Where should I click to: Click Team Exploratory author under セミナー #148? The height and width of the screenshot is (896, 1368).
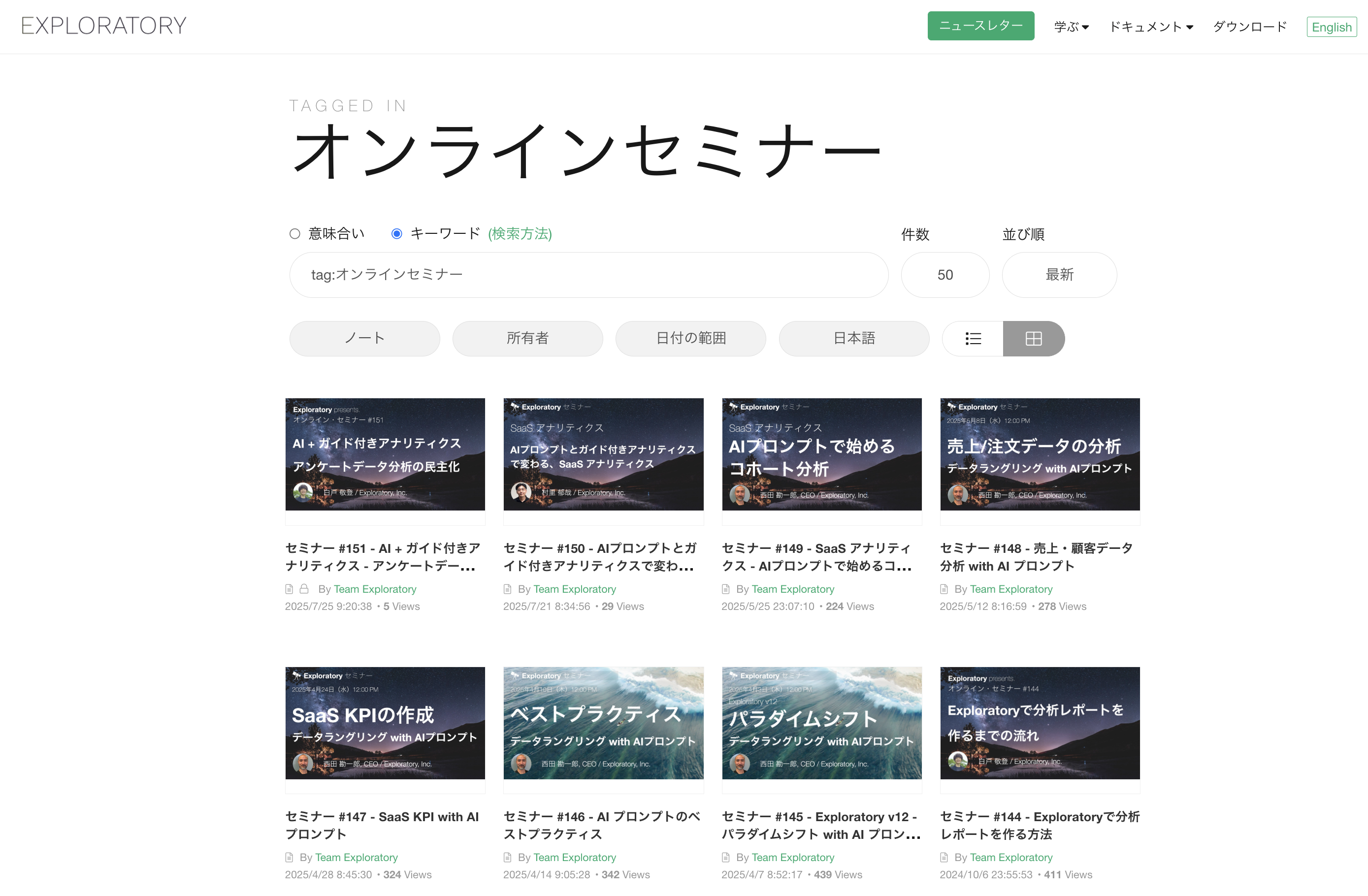tap(1011, 589)
